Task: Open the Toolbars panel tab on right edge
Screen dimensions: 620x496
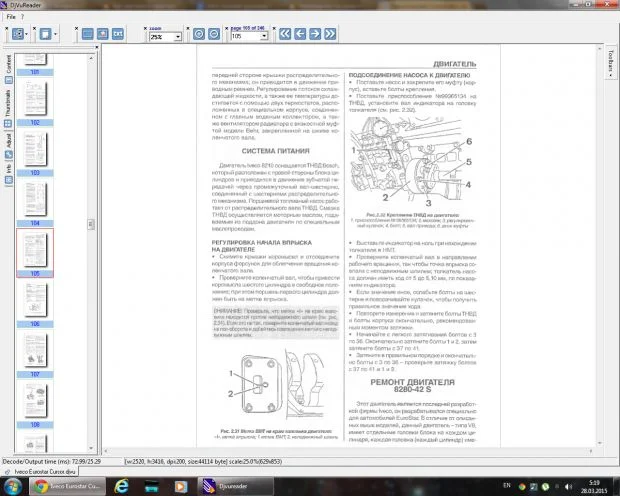Action: point(611,62)
